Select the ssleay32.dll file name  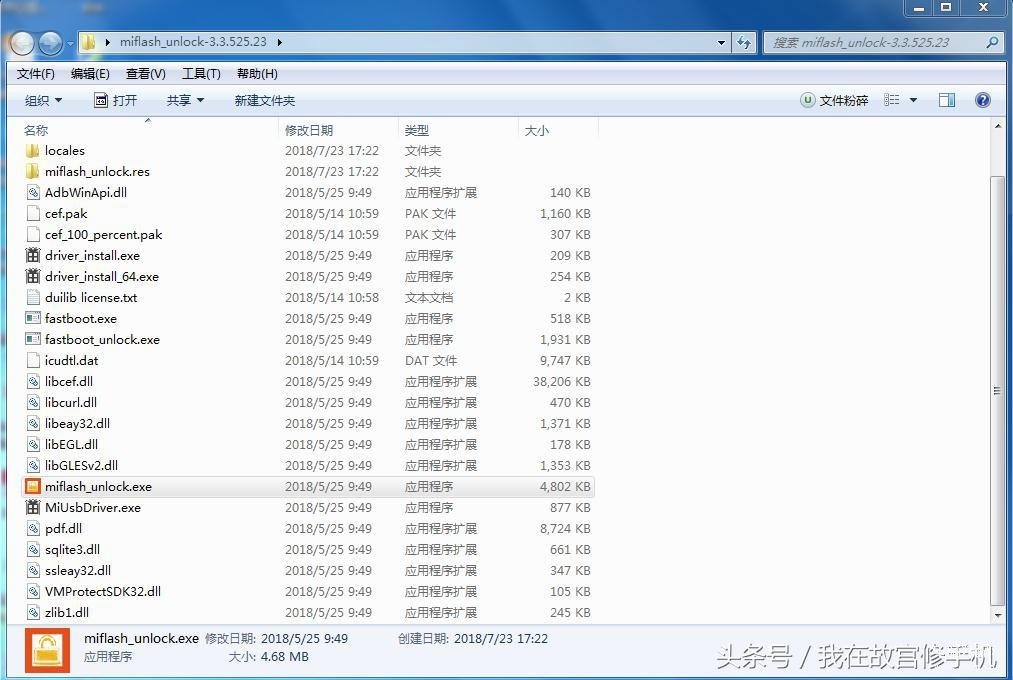coord(78,571)
